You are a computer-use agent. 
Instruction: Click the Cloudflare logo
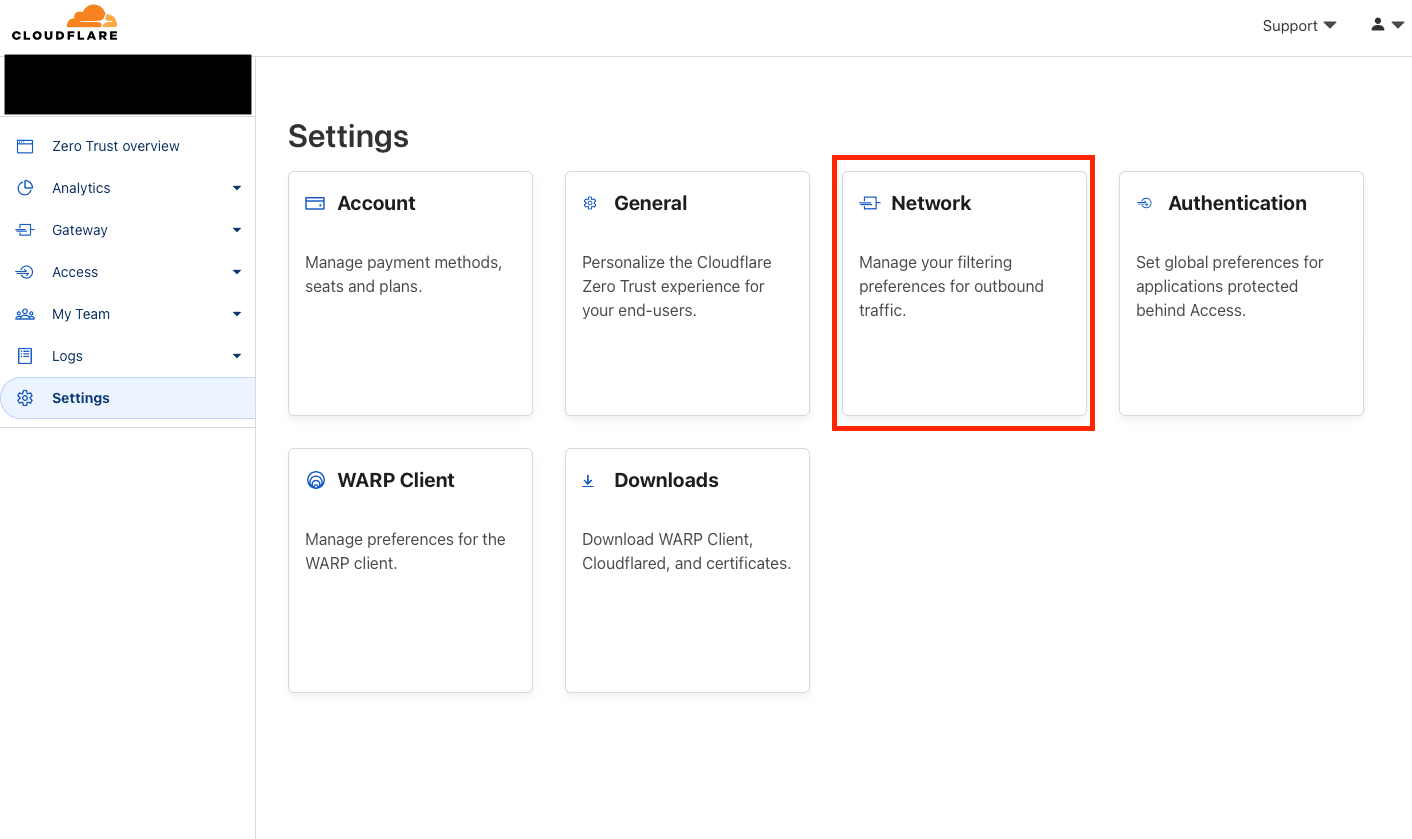pyautogui.click(x=65, y=23)
